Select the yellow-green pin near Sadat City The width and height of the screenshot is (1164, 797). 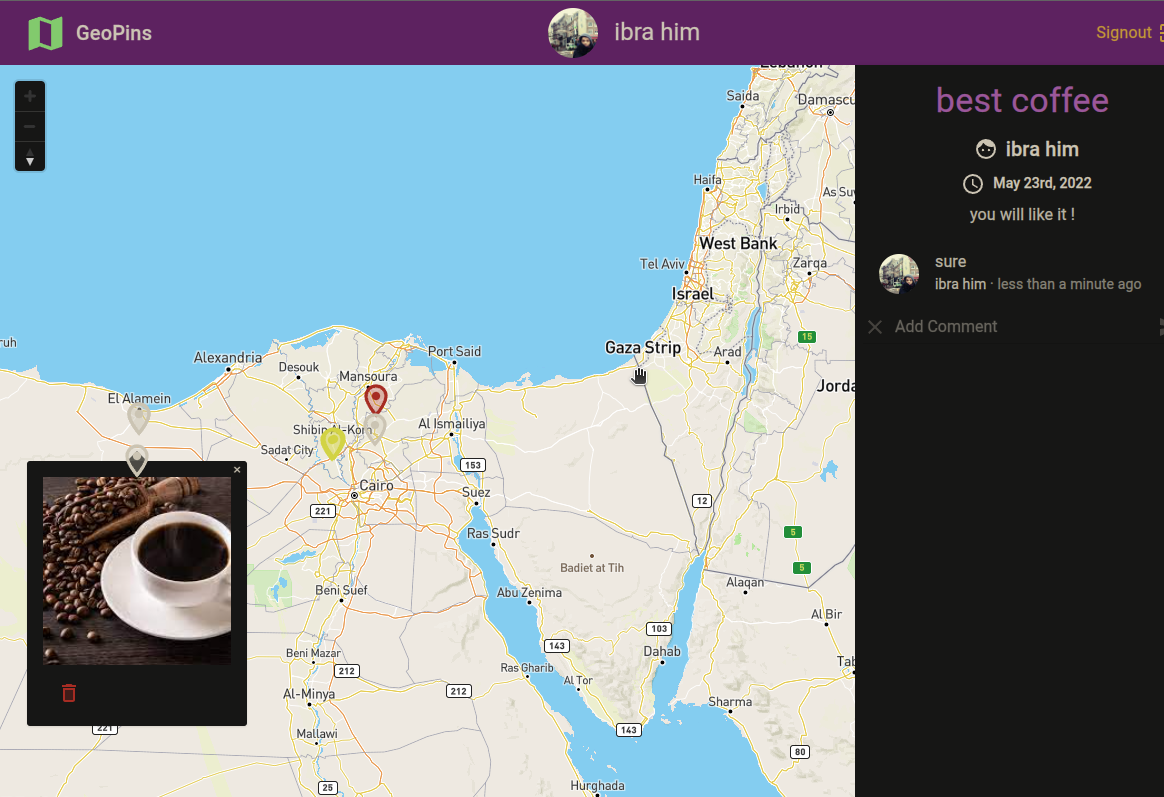pyautogui.click(x=333, y=441)
